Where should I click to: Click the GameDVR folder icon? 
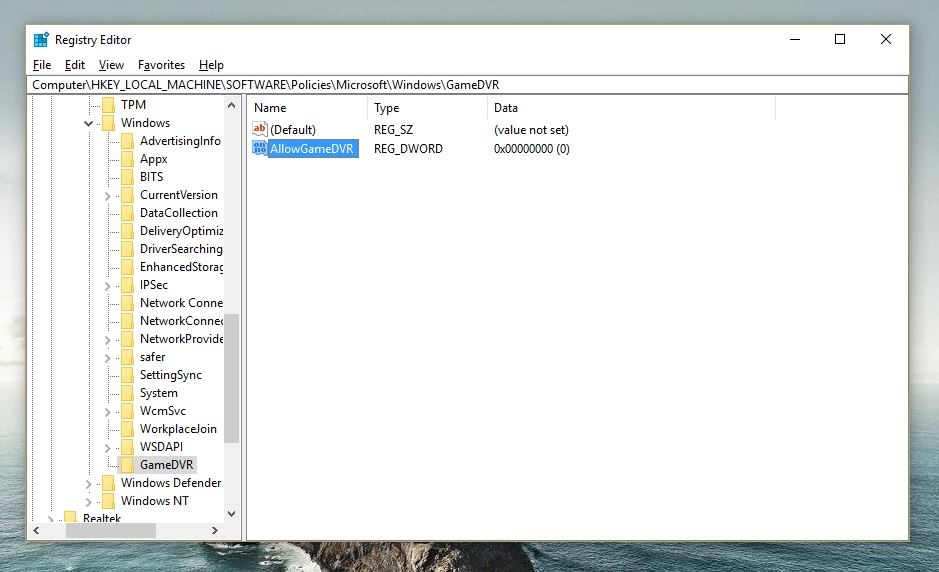[128, 465]
